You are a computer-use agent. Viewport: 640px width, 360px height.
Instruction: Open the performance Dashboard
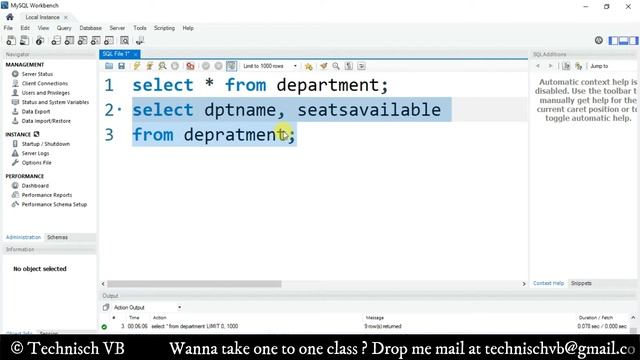pyautogui.click(x=35, y=185)
